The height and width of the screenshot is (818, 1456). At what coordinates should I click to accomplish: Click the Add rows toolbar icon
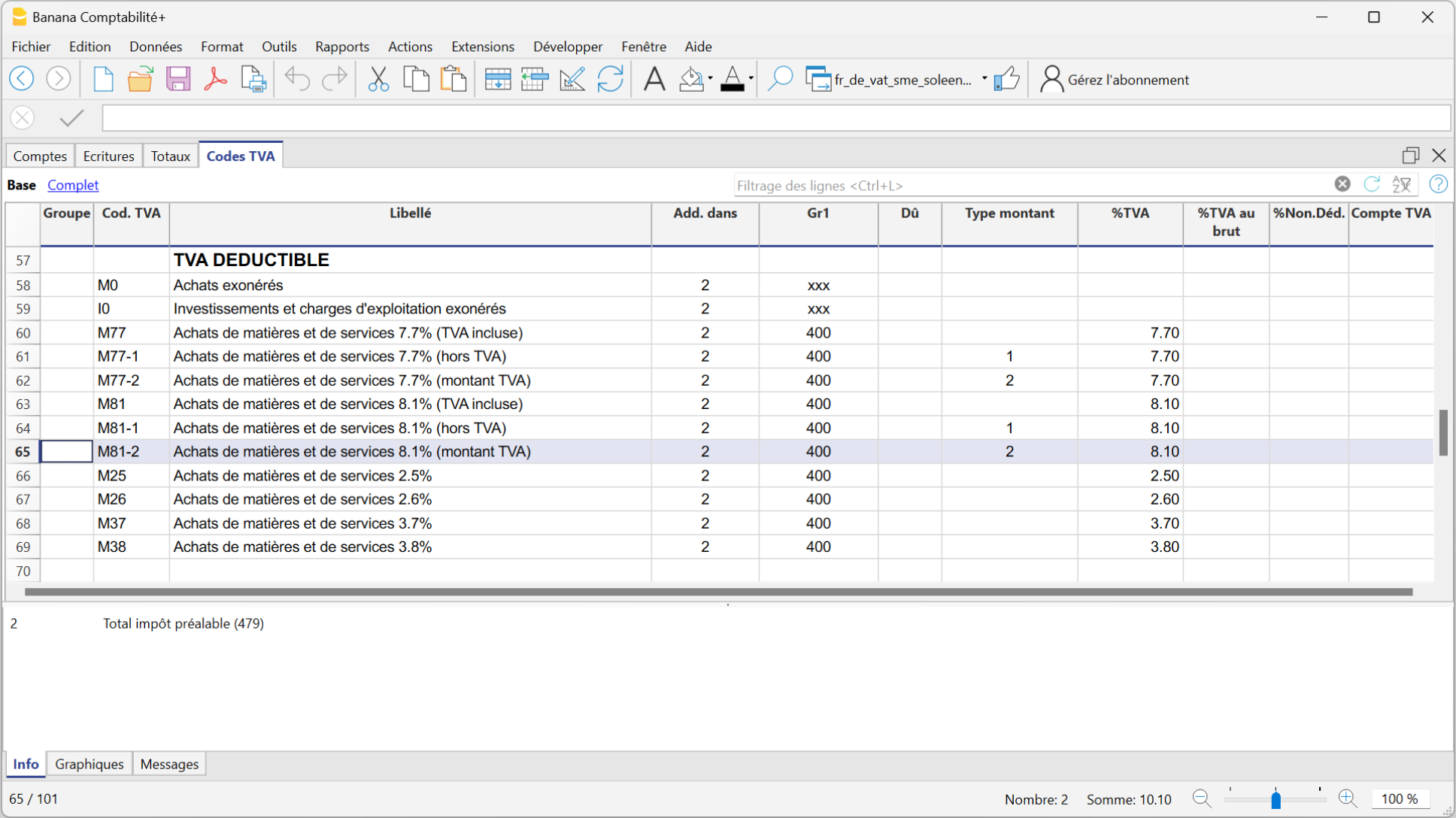coord(497,79)
